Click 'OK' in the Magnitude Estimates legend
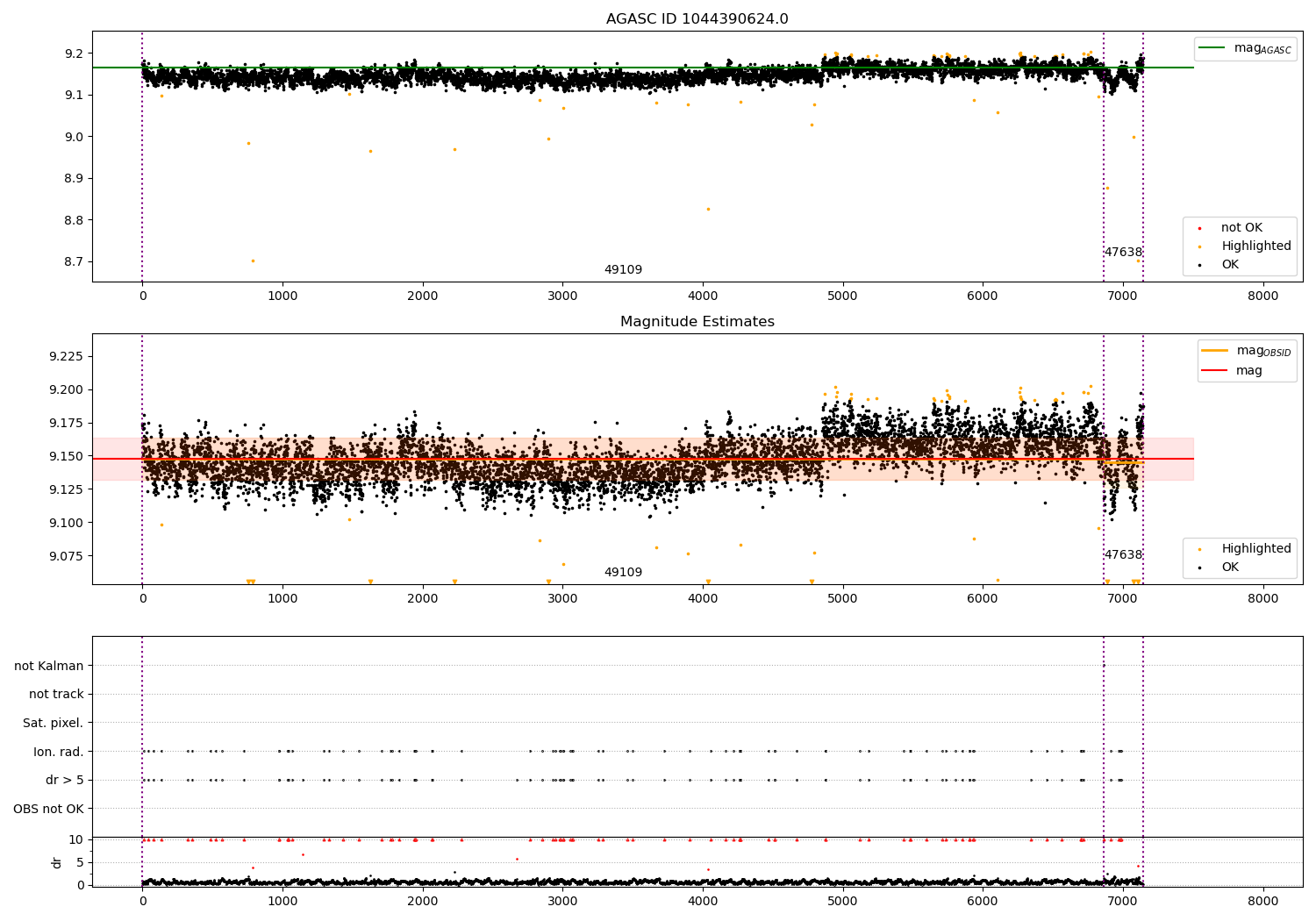The image size is (1316, 921). 1229,568
